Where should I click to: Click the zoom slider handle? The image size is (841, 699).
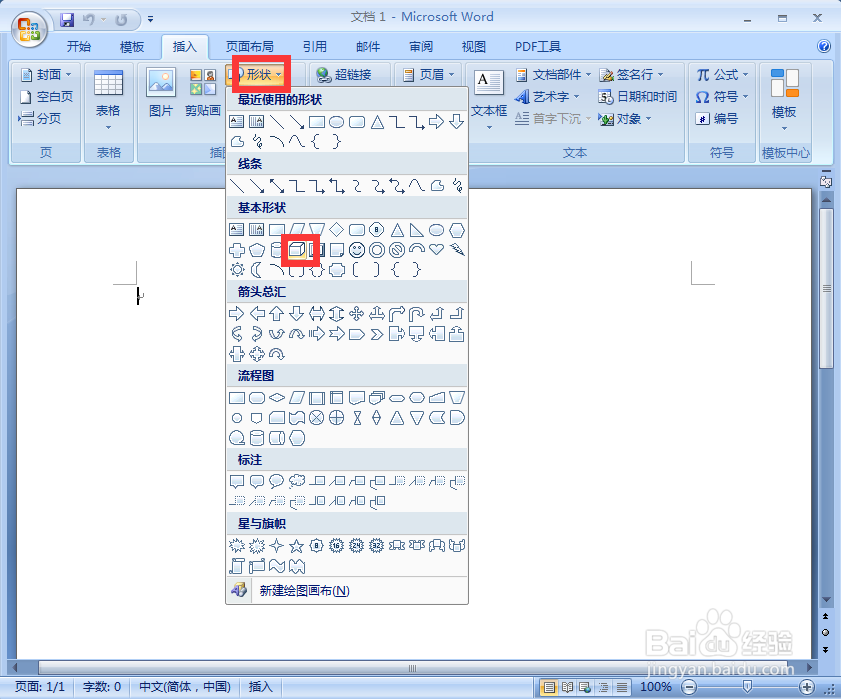(x=747, y=687)
